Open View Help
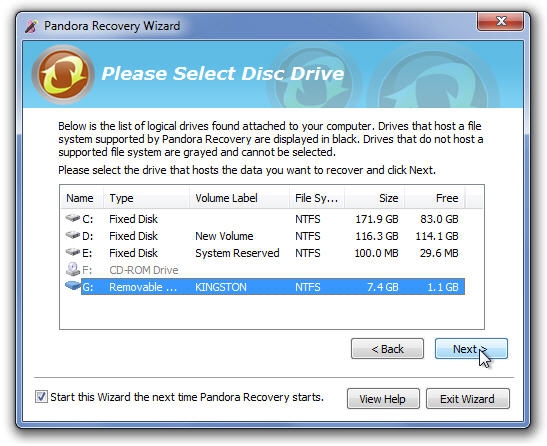This screenshot has height=446, width=547. [383, 399]
